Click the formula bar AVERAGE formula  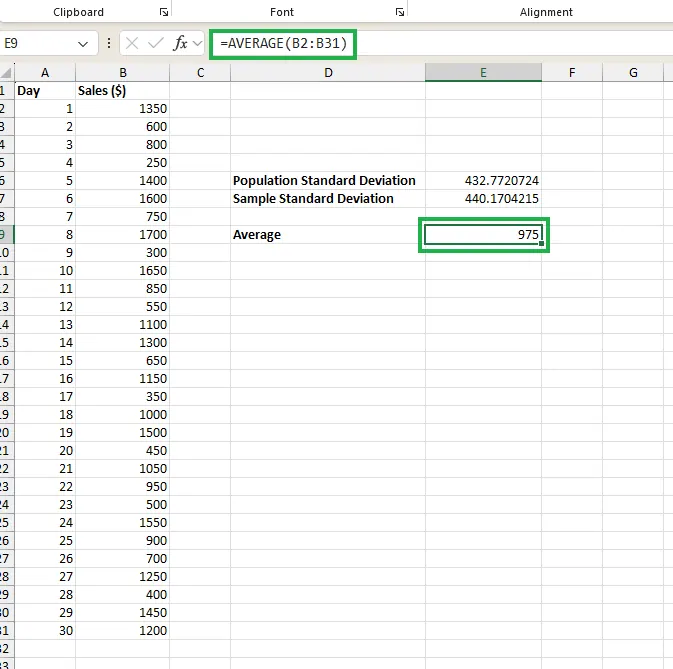(x=283, y=43)
